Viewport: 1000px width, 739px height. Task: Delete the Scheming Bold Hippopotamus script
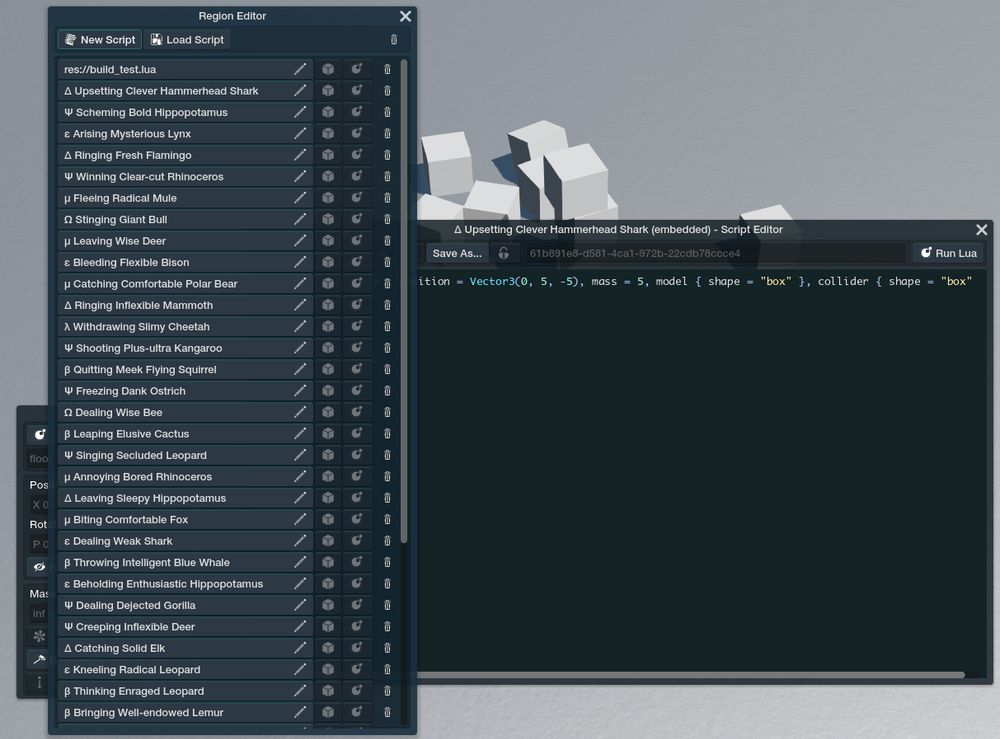[387, 112]
